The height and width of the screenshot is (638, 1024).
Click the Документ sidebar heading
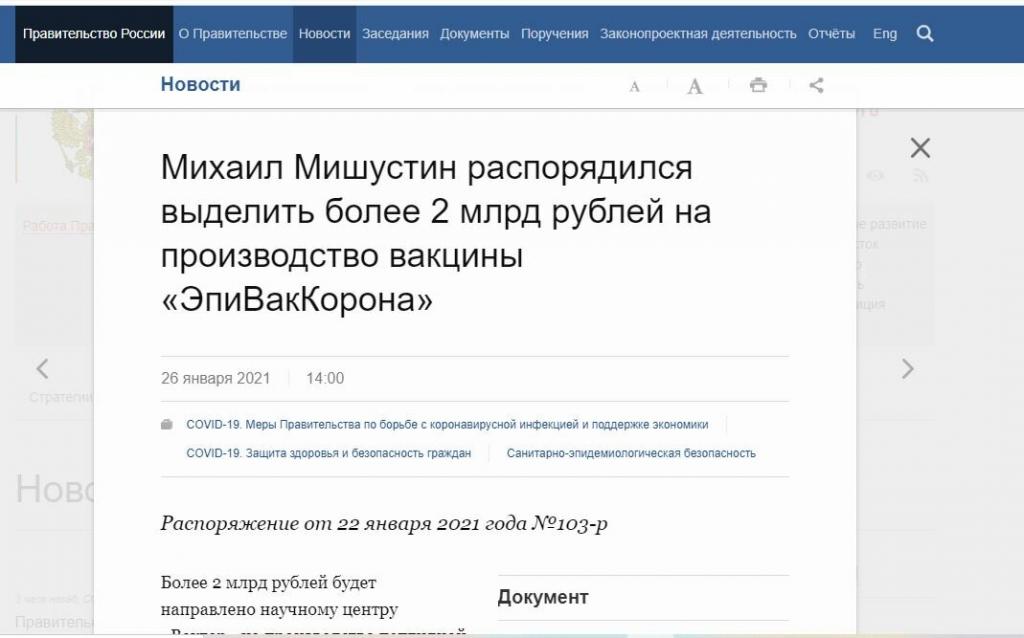(543, 598)
